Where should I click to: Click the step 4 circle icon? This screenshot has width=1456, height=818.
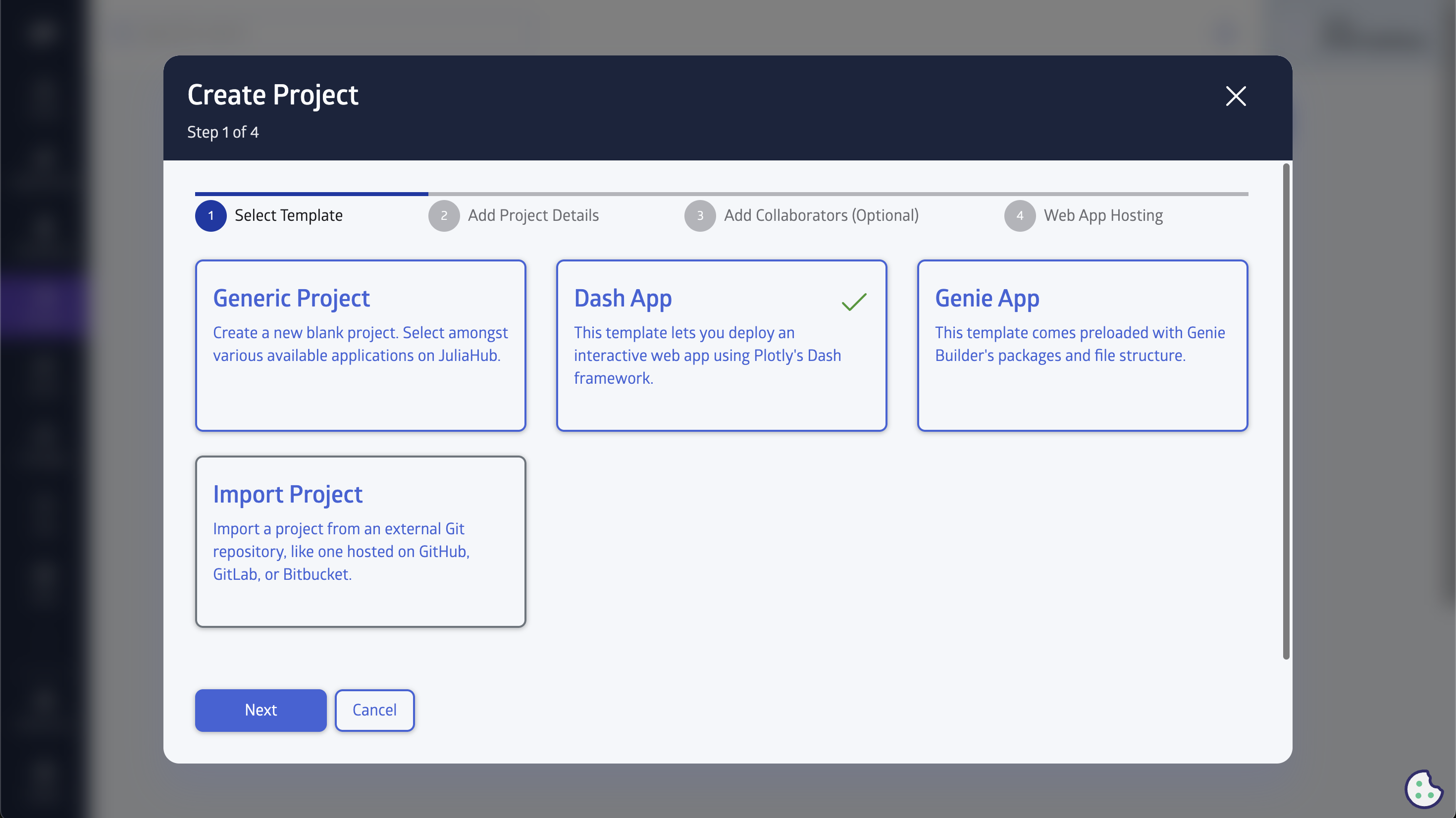pos(1020,216)
